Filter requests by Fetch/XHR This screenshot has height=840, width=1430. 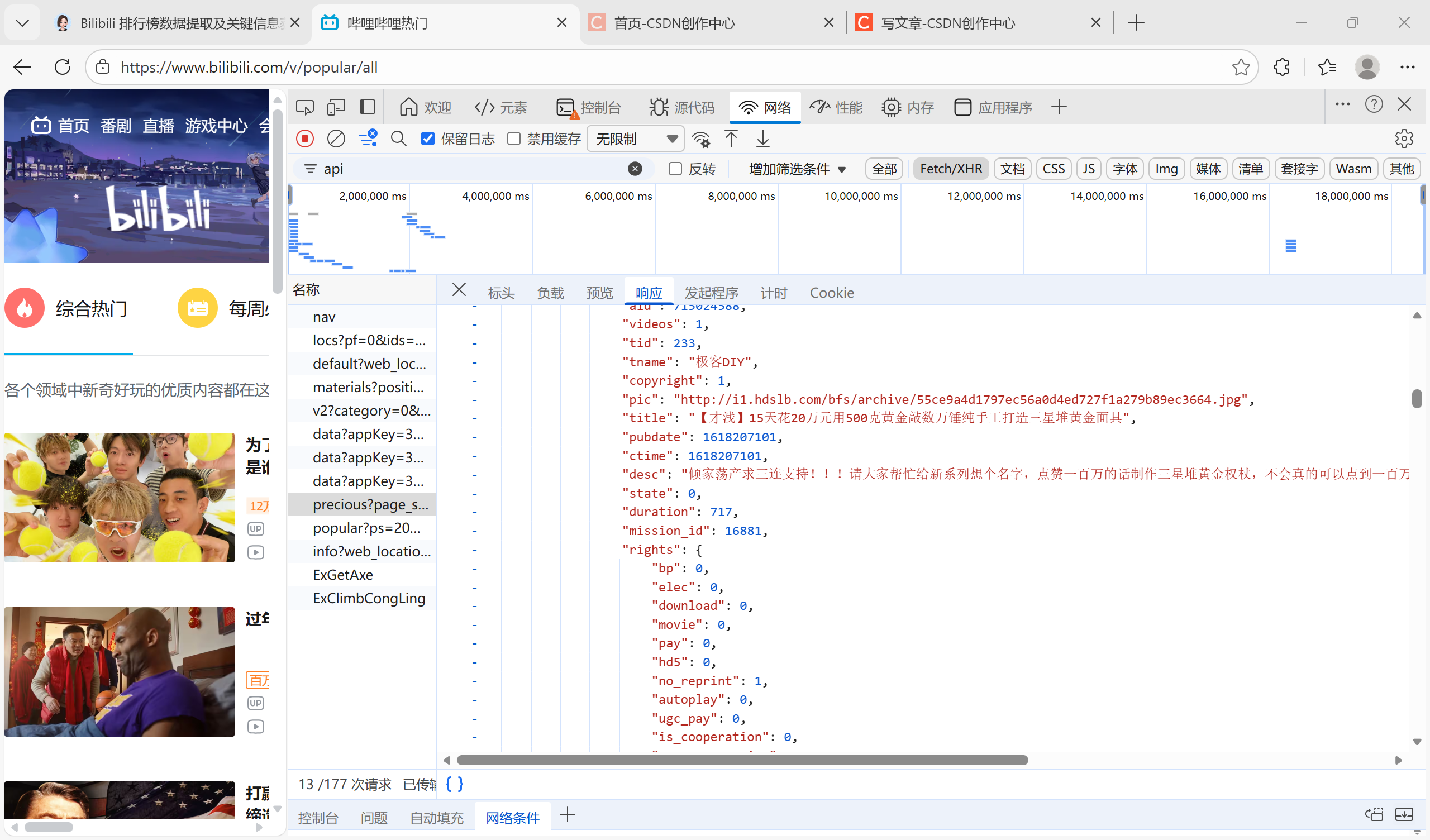951,169
